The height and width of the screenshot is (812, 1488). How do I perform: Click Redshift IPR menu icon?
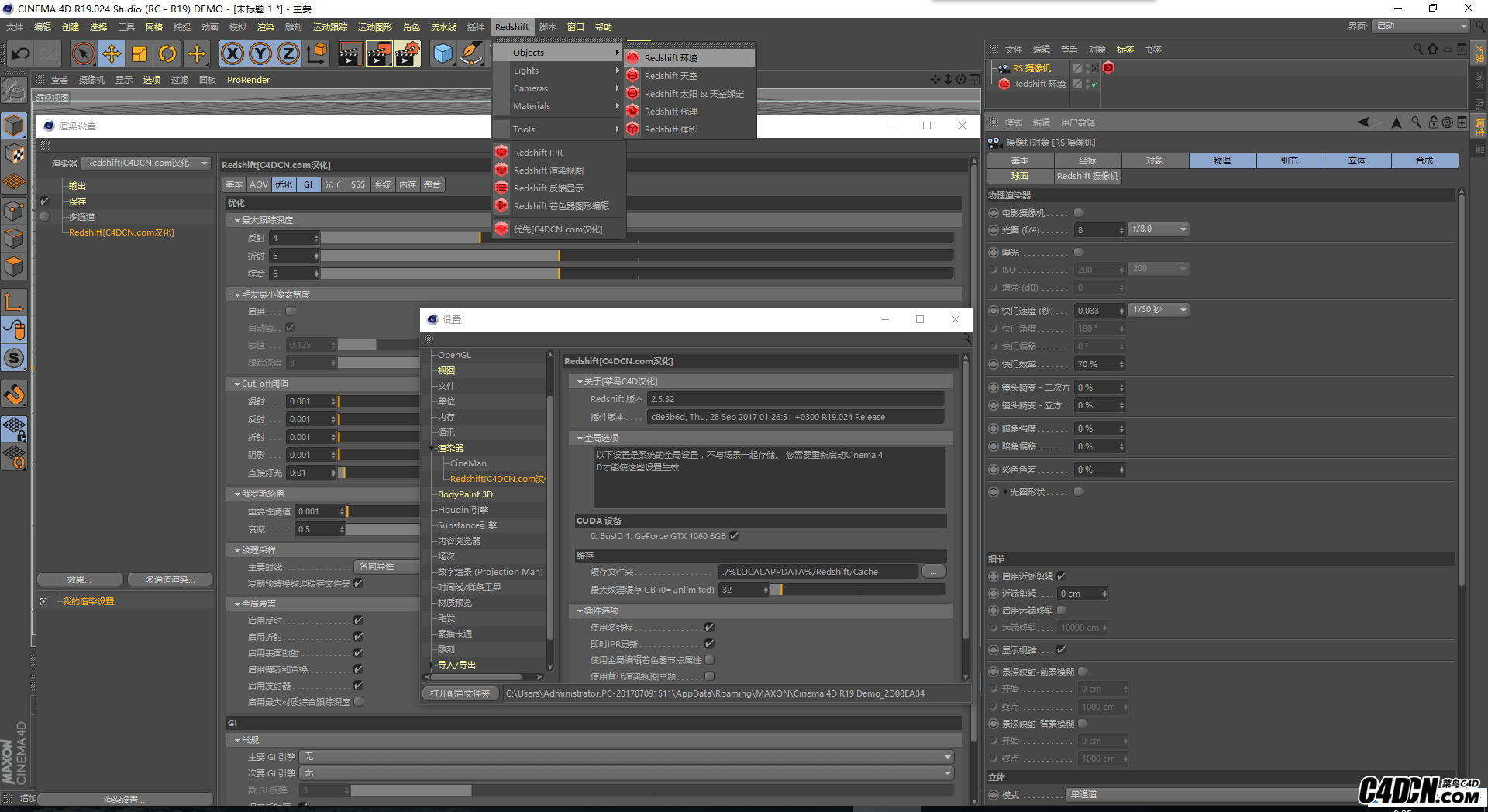click(501, 152)
